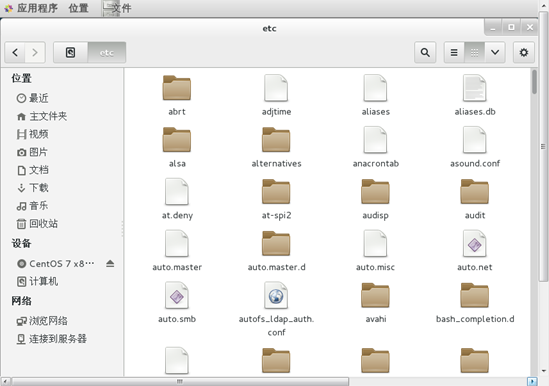
Task: Click the bottom horizontal scrollbar thumb
Action: (x=180, y=381)
